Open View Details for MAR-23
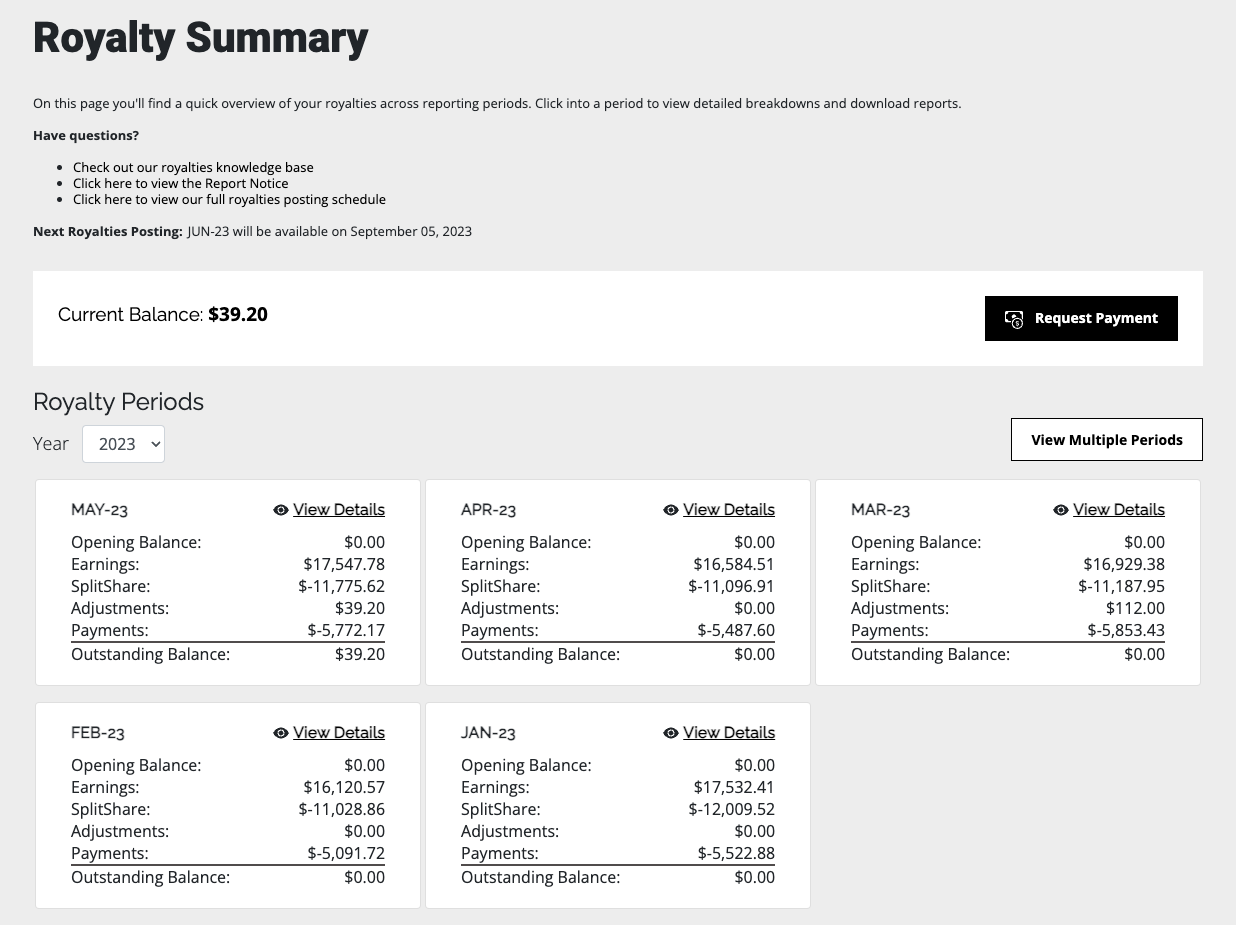Screen dimensions: 1236x925 click(x=1119, y=510)
